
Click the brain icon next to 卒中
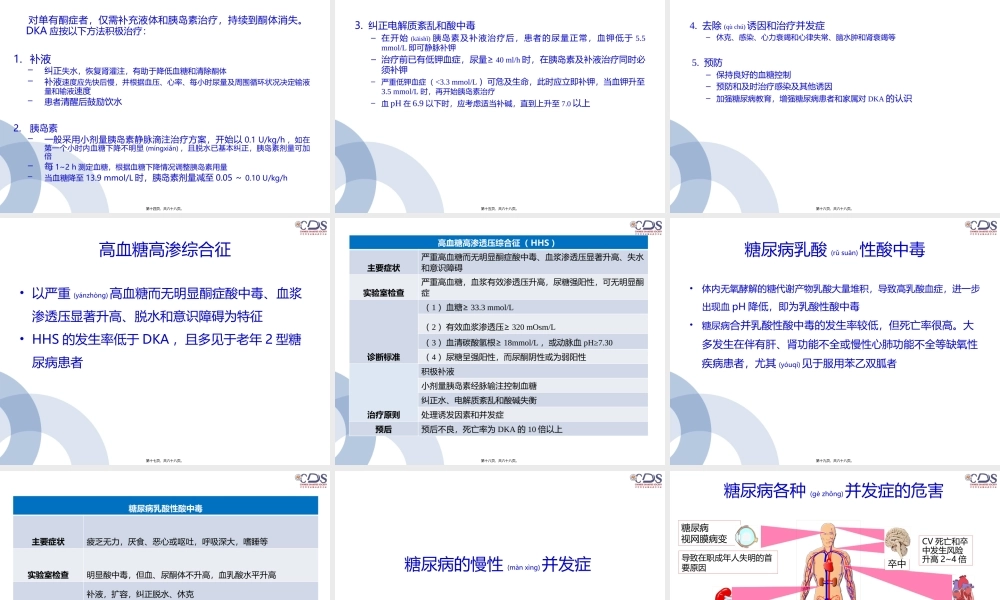pyautogui.click(x=897, y=543)
